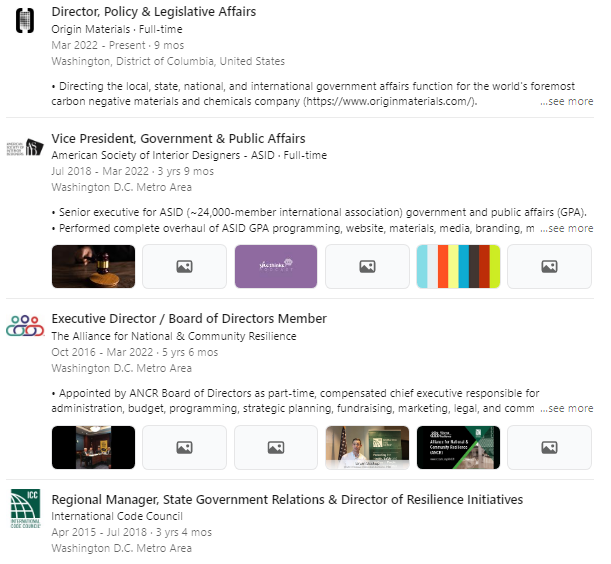Image resolution: width=611 pixels, height=564 pixels.
Task: Click the Director, Policy & Legislative Affairs title
Action: point(154,12)
